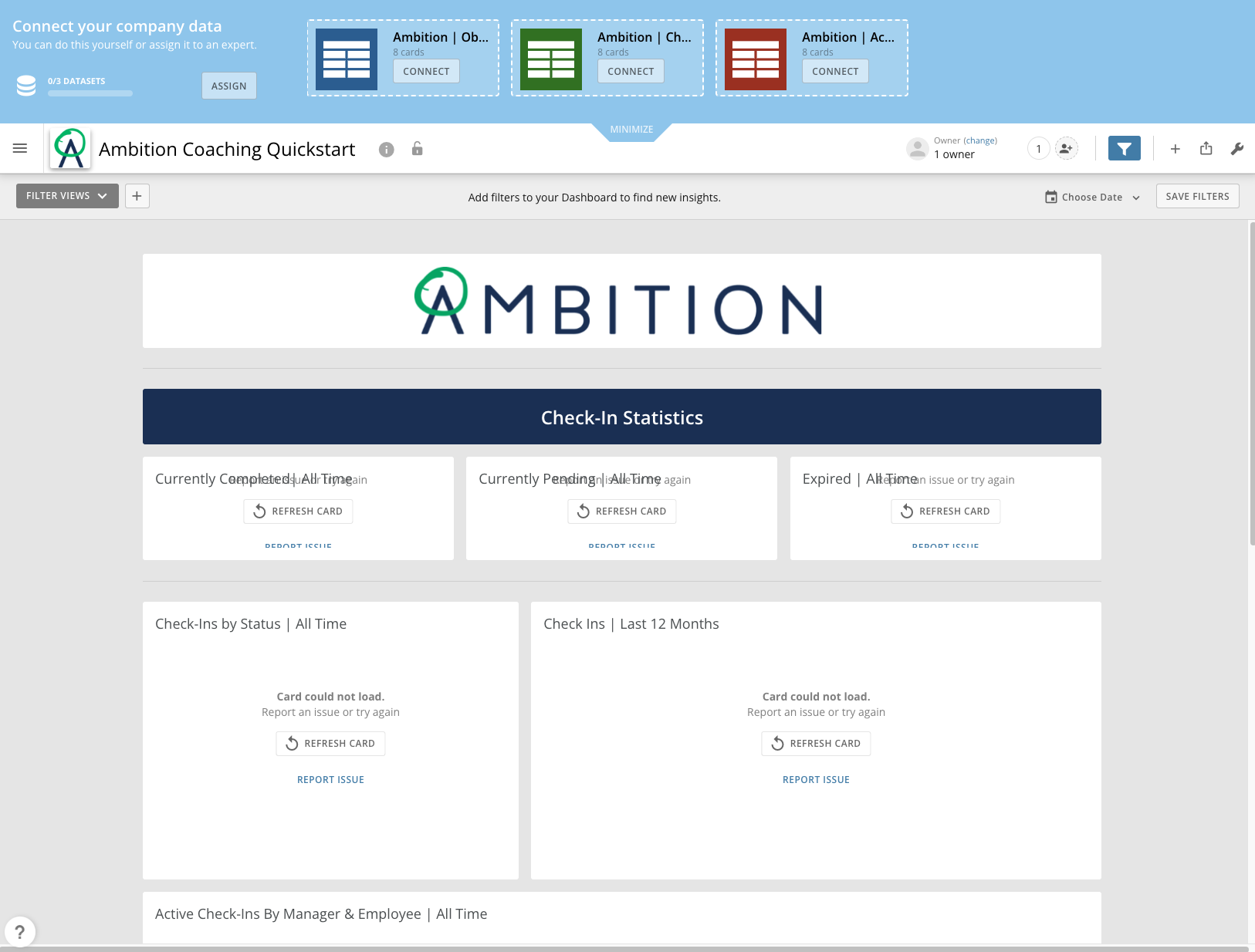Screen dimensions: 1255x952
Task: Open the Choose Date dropdown
Action: coord(1092,197)
